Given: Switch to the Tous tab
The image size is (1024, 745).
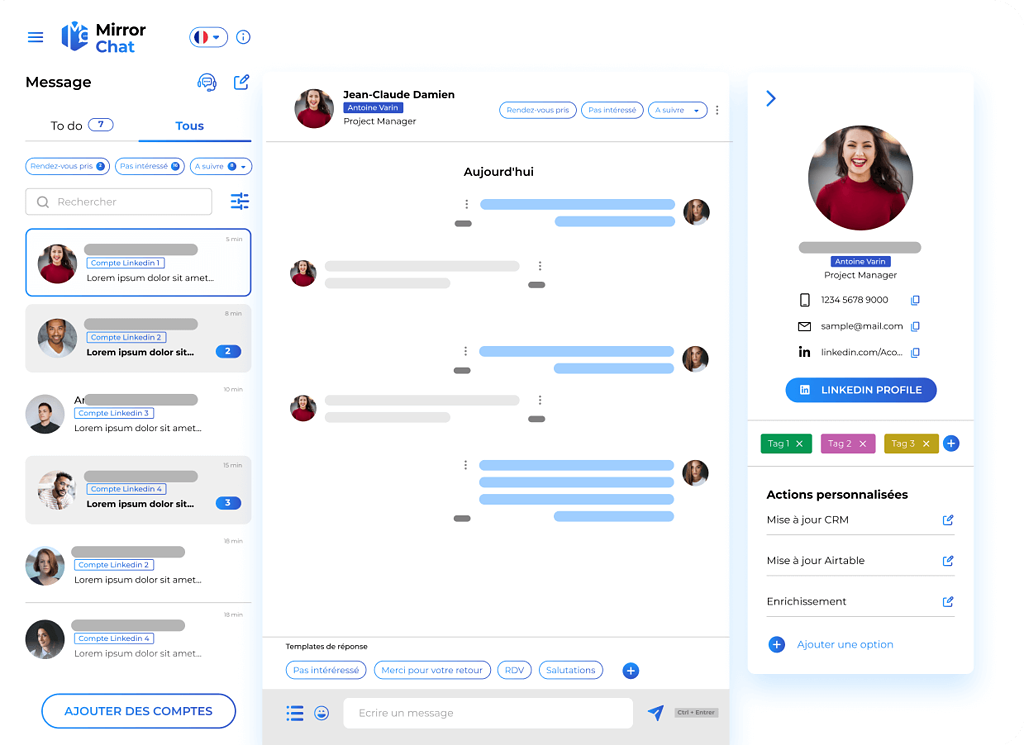Looking at the screenshot, I should [188, 125].
